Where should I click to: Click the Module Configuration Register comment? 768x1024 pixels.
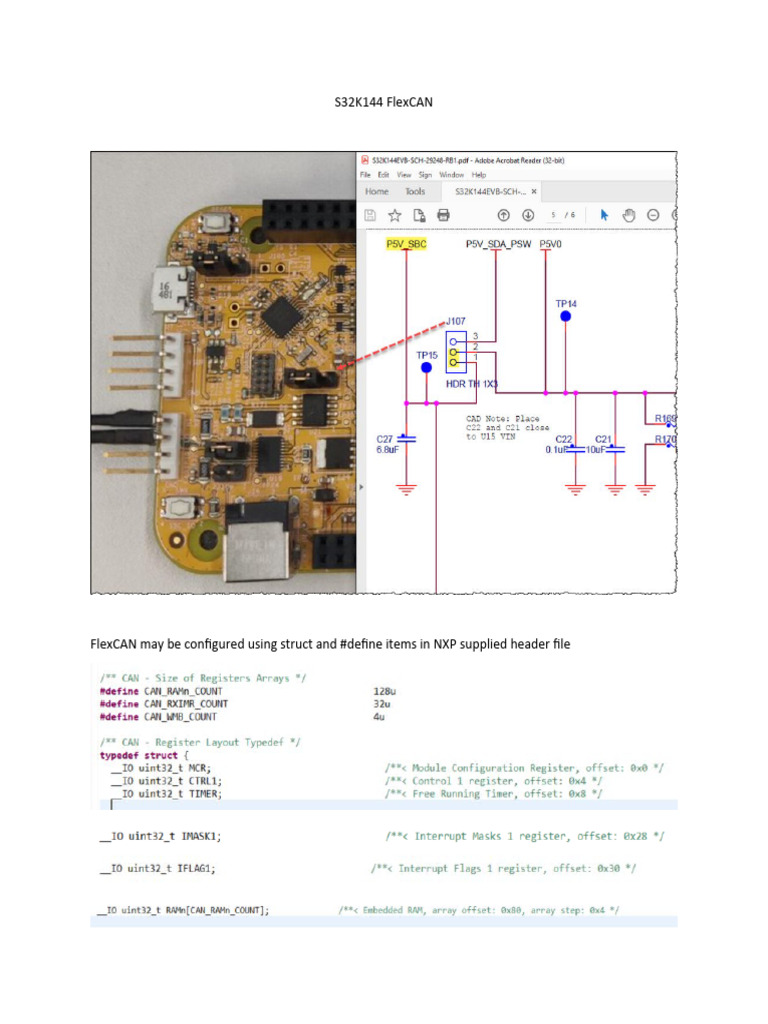pyautogui.click(x=524, y=769)
